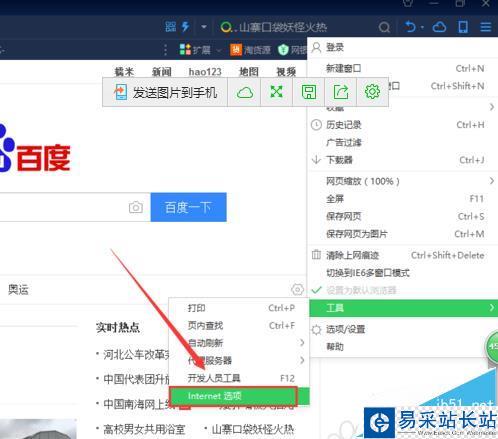Click the cloud upload icon in image toolbar
This screenshot has width=498, height=439.
pyautogui.click(x=245, y=92)
